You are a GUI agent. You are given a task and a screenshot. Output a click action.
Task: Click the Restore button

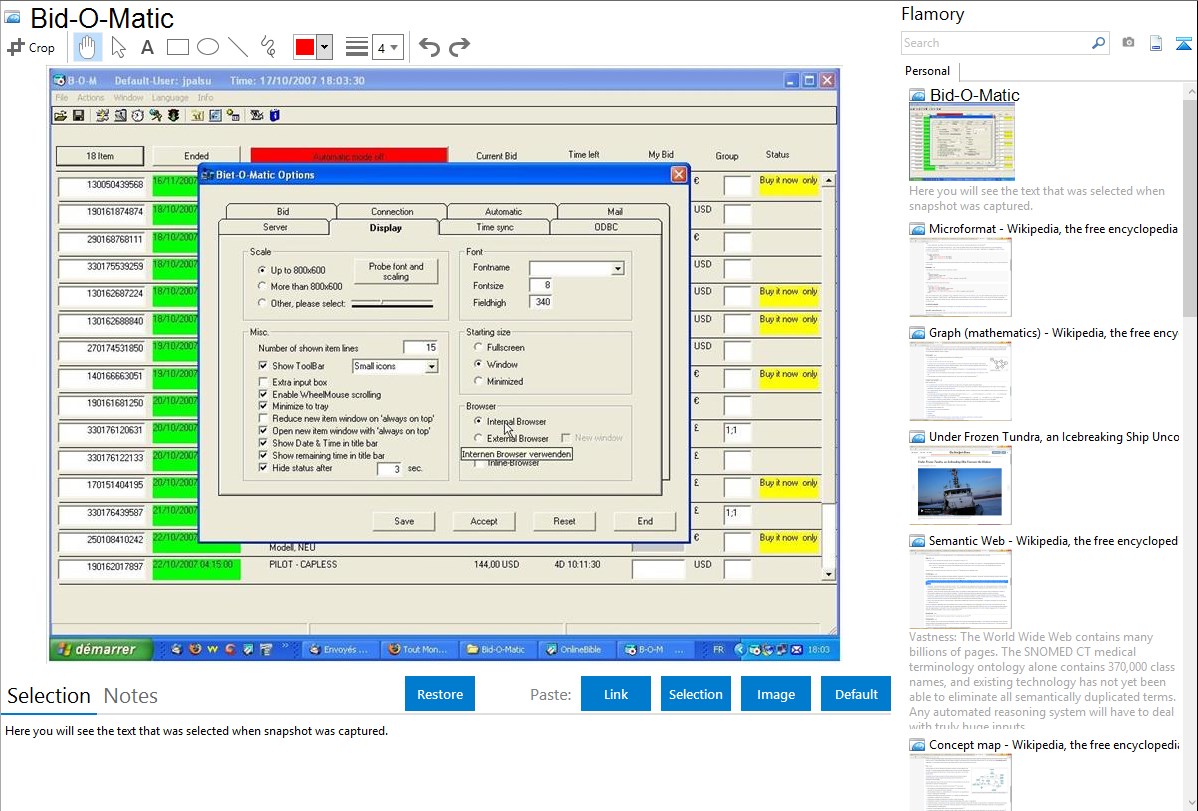pos(440,694)
